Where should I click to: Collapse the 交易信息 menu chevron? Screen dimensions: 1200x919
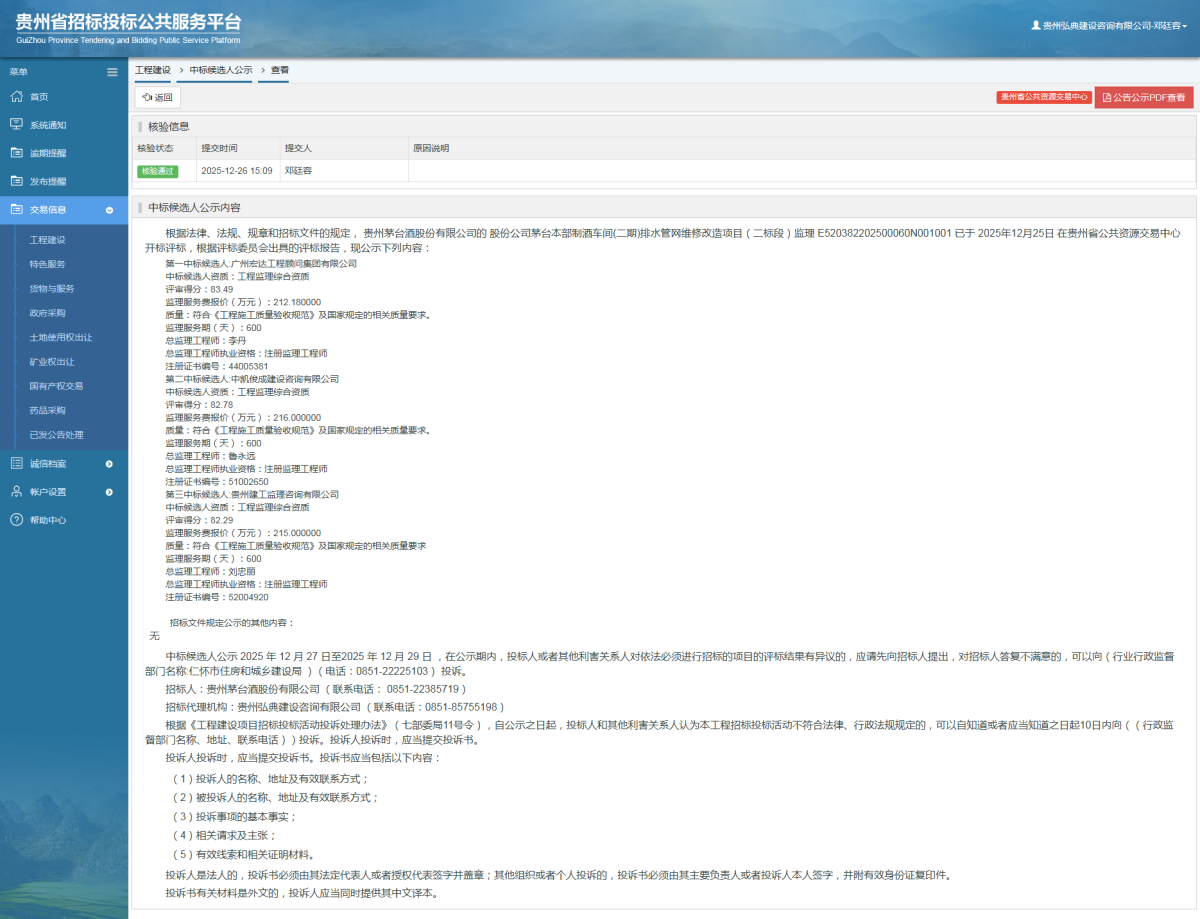(109, 210)
